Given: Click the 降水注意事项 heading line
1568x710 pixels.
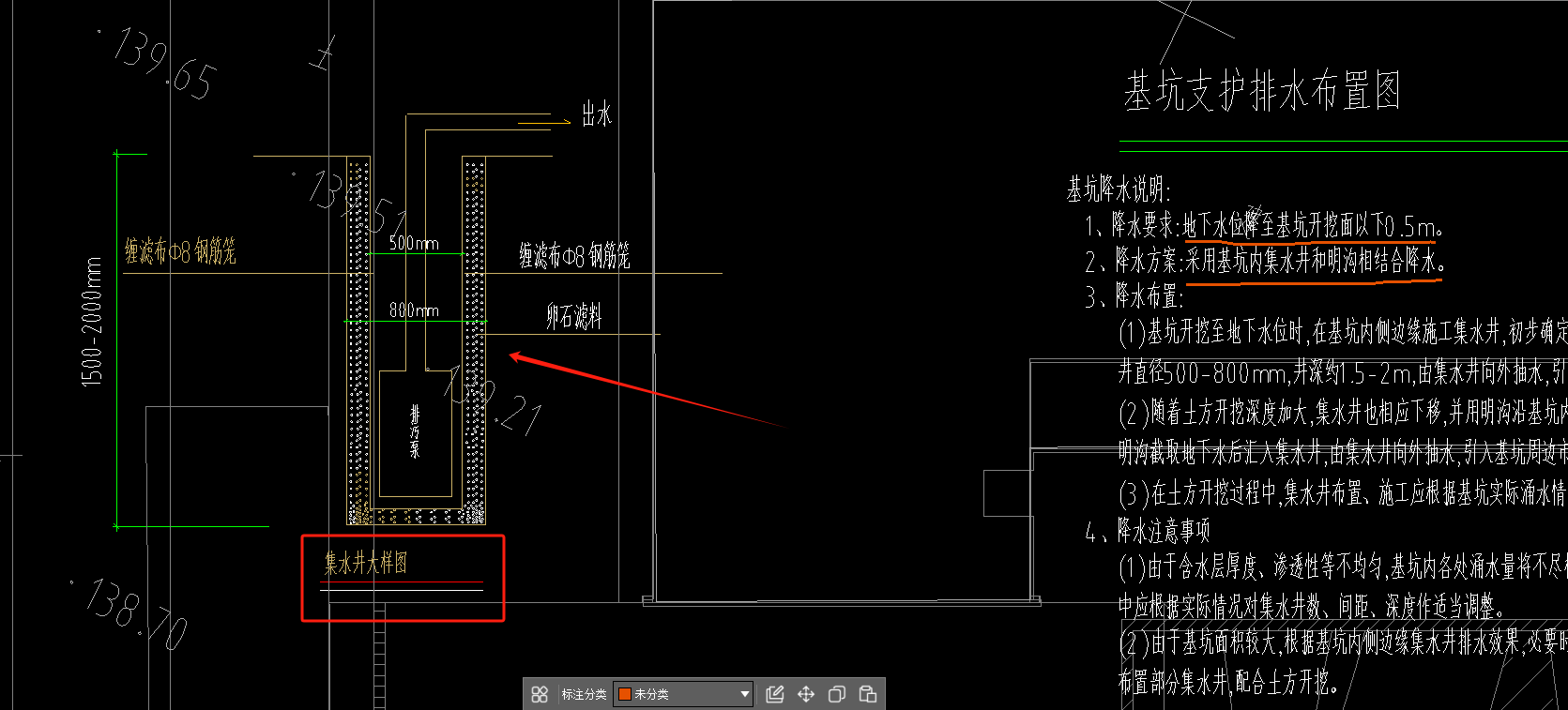Looking at the screenshot, I should coord(1148,532).
